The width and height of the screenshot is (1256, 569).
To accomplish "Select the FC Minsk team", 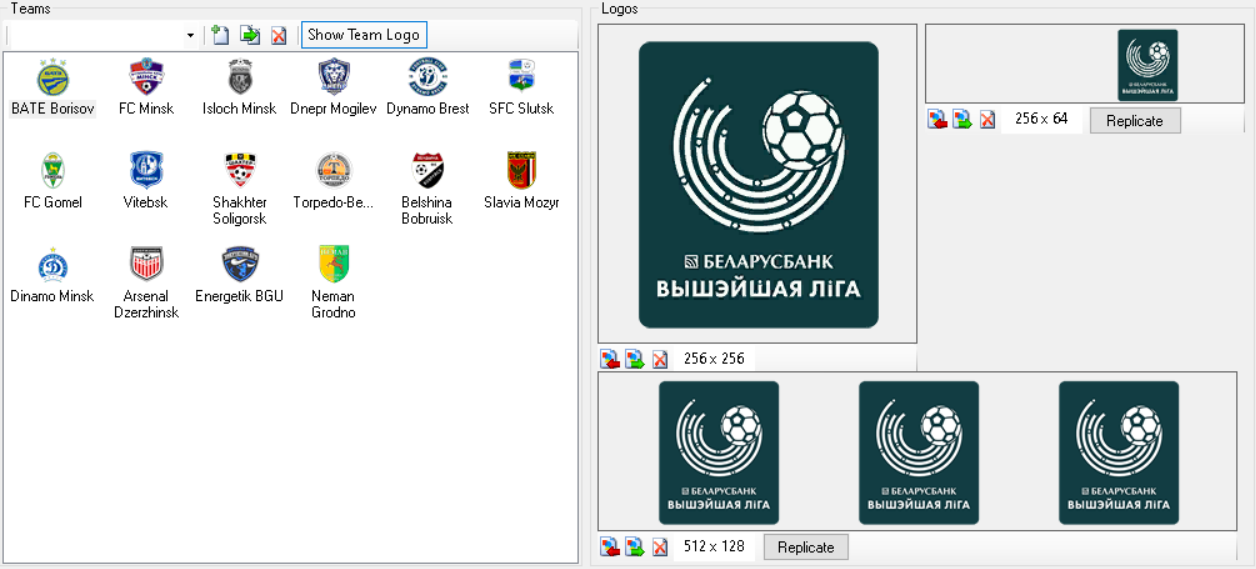I will click(x=146, y=88).
